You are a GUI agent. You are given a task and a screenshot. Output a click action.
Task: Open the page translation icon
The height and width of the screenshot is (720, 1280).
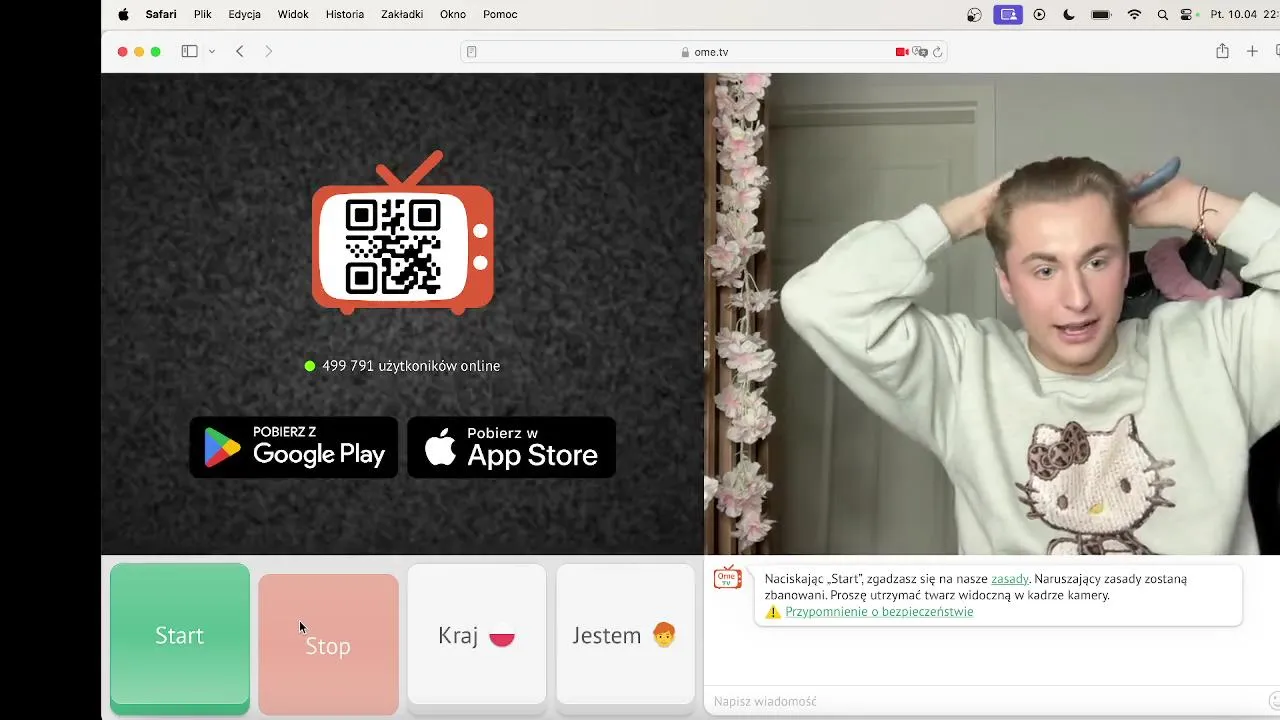(x=920, y=52)
